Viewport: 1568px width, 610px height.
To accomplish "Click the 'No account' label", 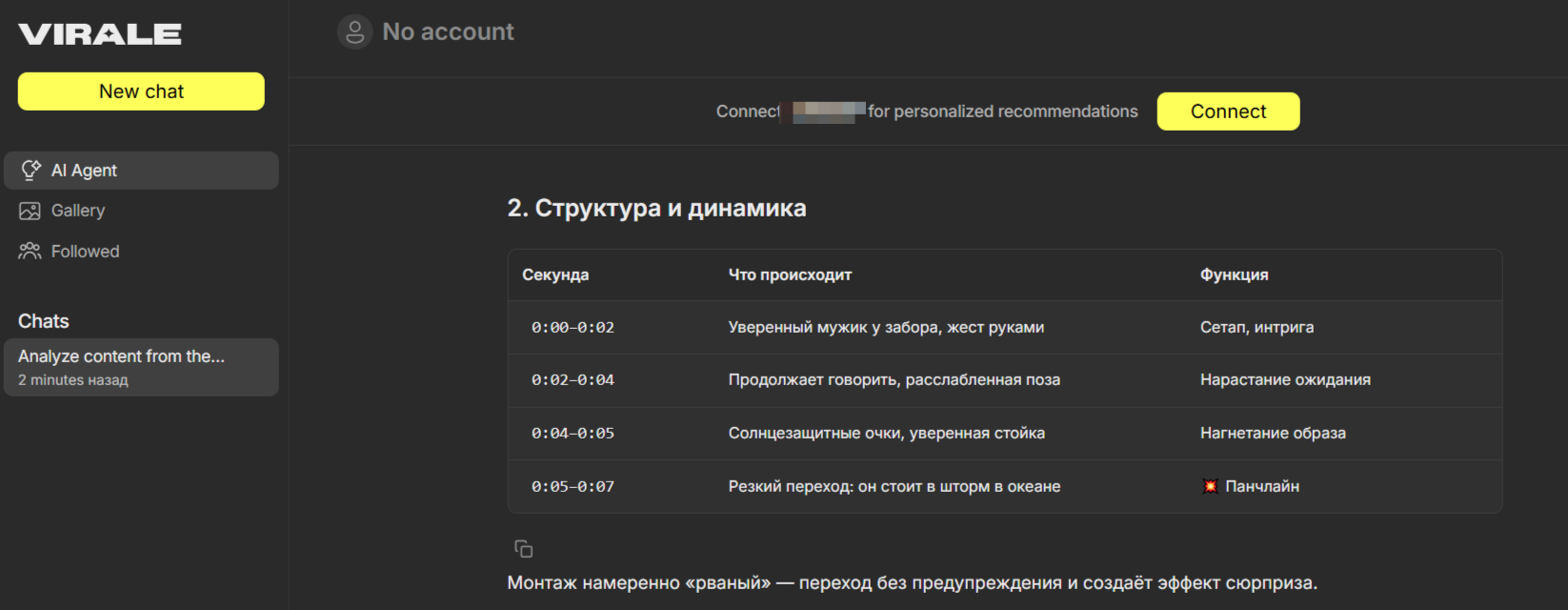I will click(448, 31).
